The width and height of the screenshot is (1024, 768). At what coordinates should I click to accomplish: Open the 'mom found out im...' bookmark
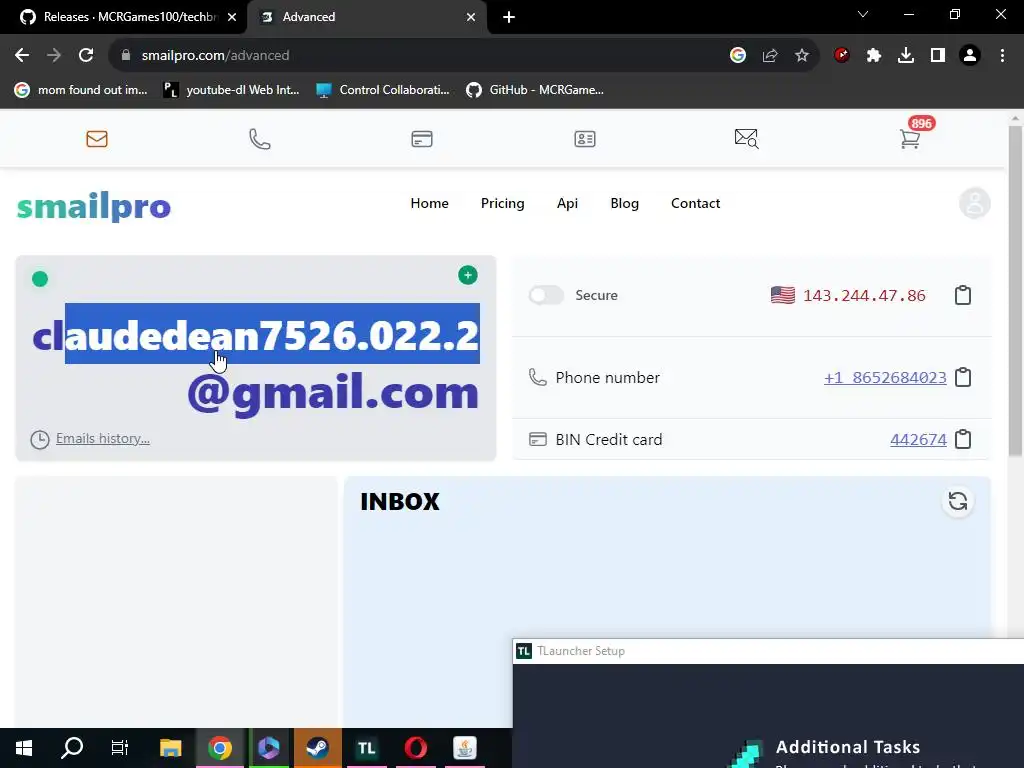pyautogui.click(x=81, y=90)
